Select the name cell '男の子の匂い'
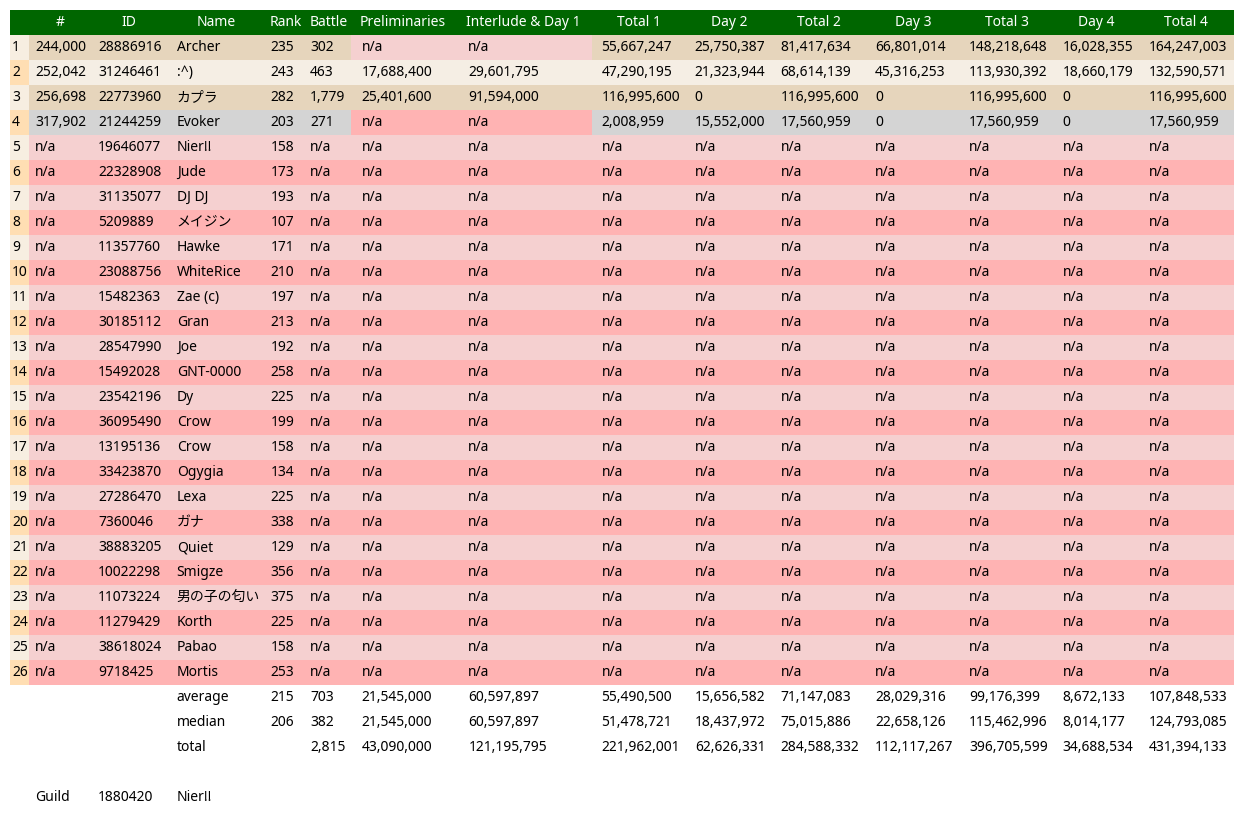This screenshot has height=820, width=1243. 217,596
